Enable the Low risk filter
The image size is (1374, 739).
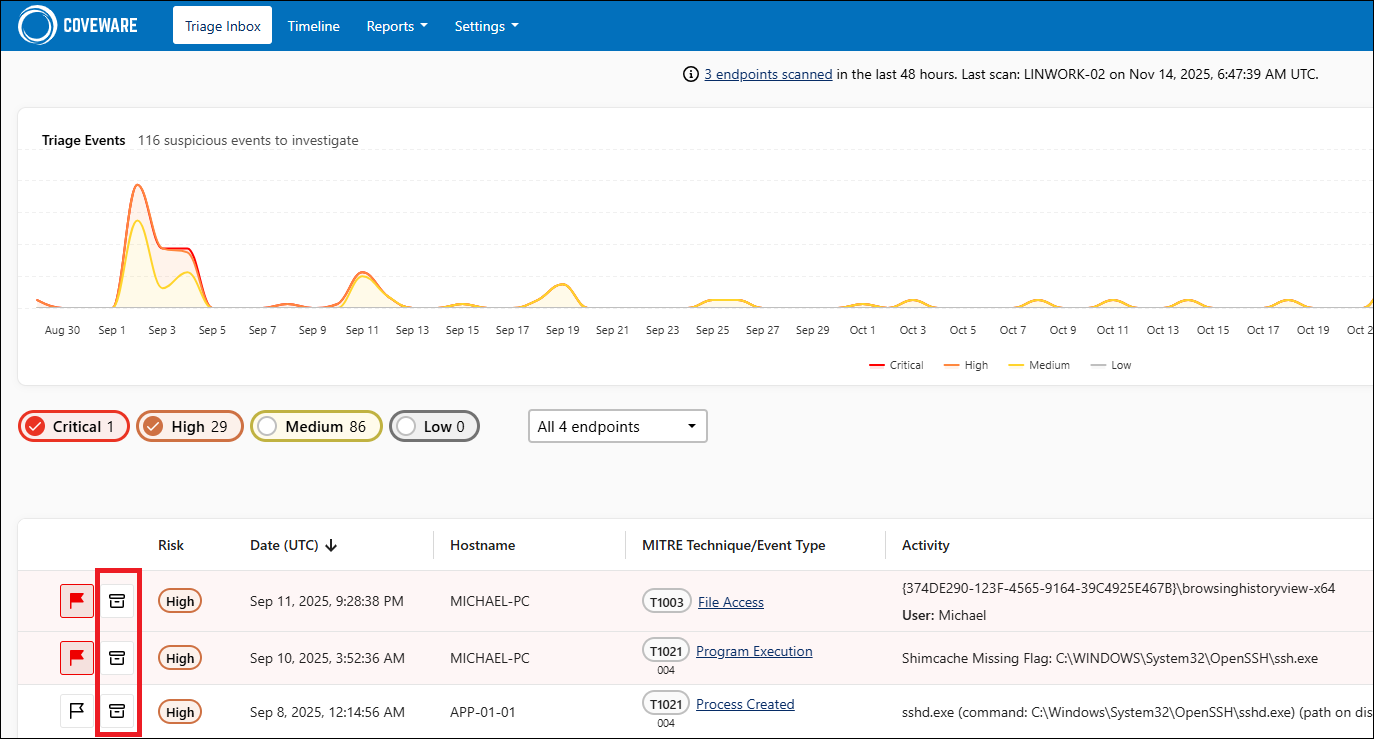coord(434,426)
